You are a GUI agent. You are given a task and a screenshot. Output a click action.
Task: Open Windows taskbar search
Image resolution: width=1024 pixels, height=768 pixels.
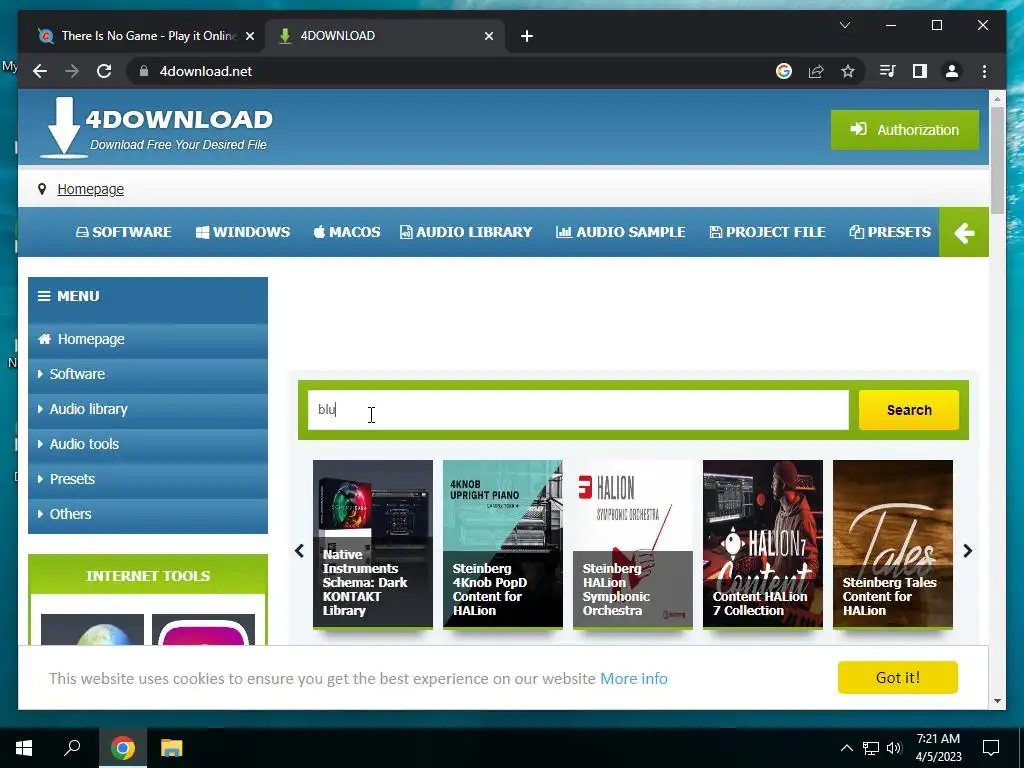pyautogui.click(x=72, y=748)
